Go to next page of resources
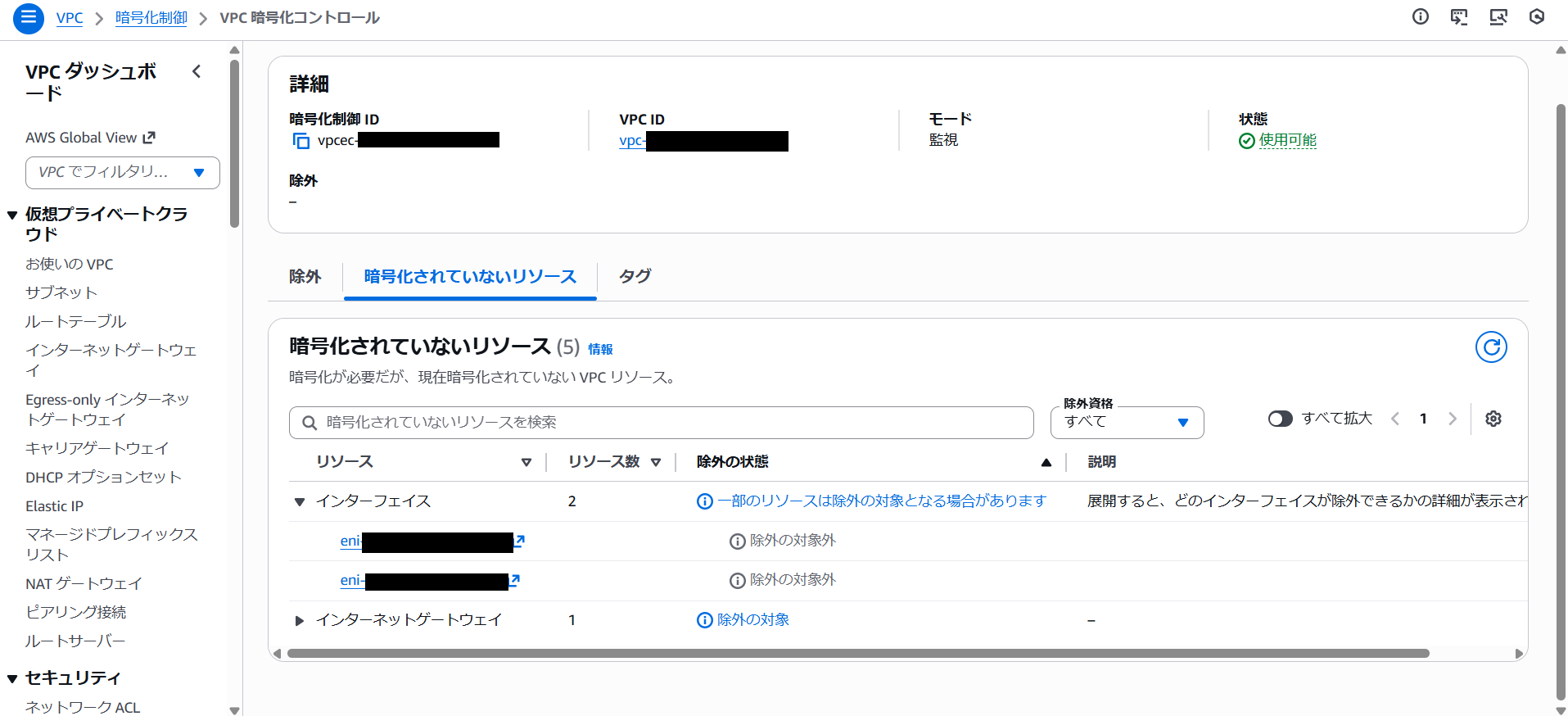This screenshot has height=716, width=1568. tap(1453, 419)
